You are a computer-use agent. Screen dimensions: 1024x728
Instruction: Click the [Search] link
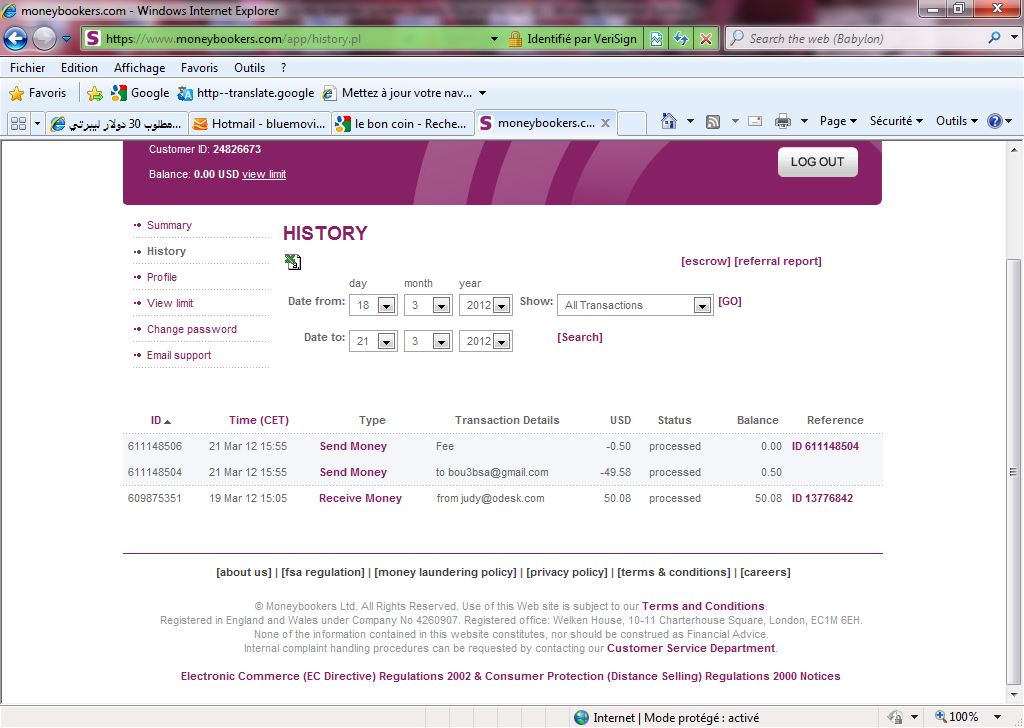pos(579,337)
